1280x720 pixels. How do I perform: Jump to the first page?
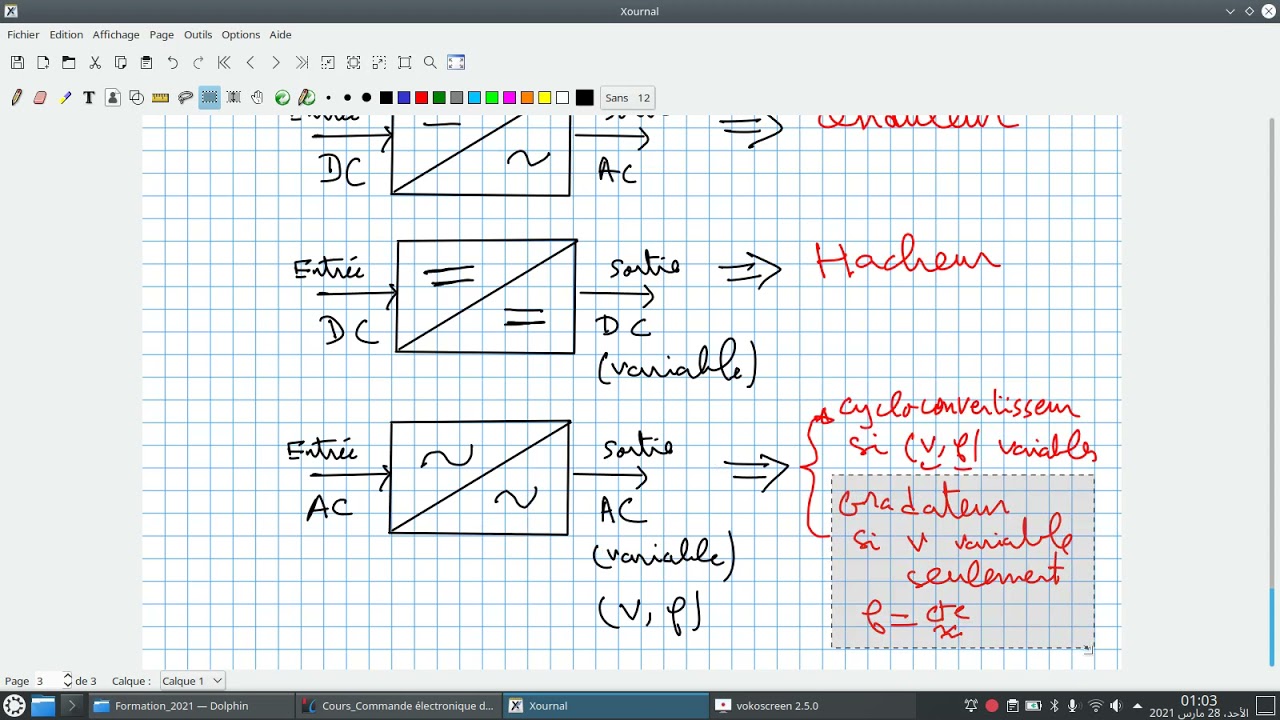coord(224,62)
